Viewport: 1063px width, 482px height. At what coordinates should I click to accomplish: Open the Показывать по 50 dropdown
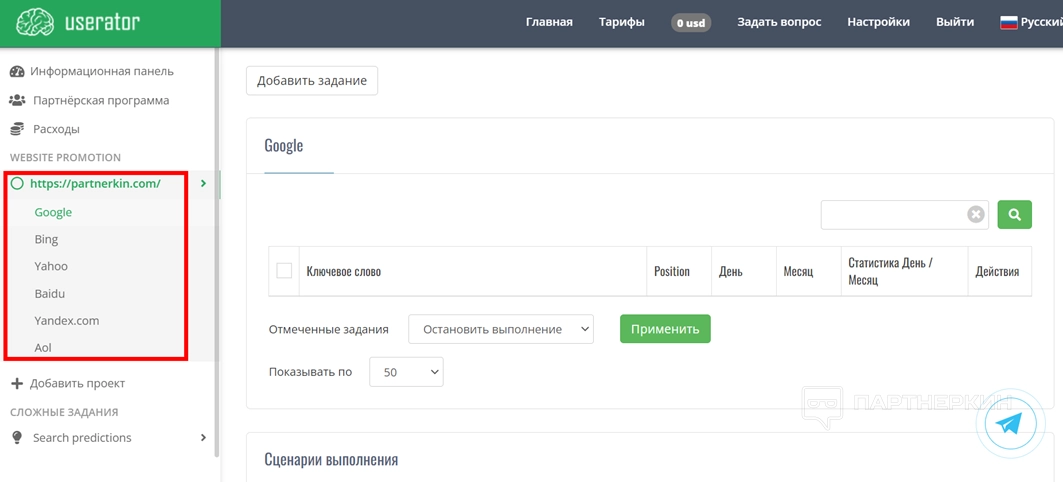point(406,372)
